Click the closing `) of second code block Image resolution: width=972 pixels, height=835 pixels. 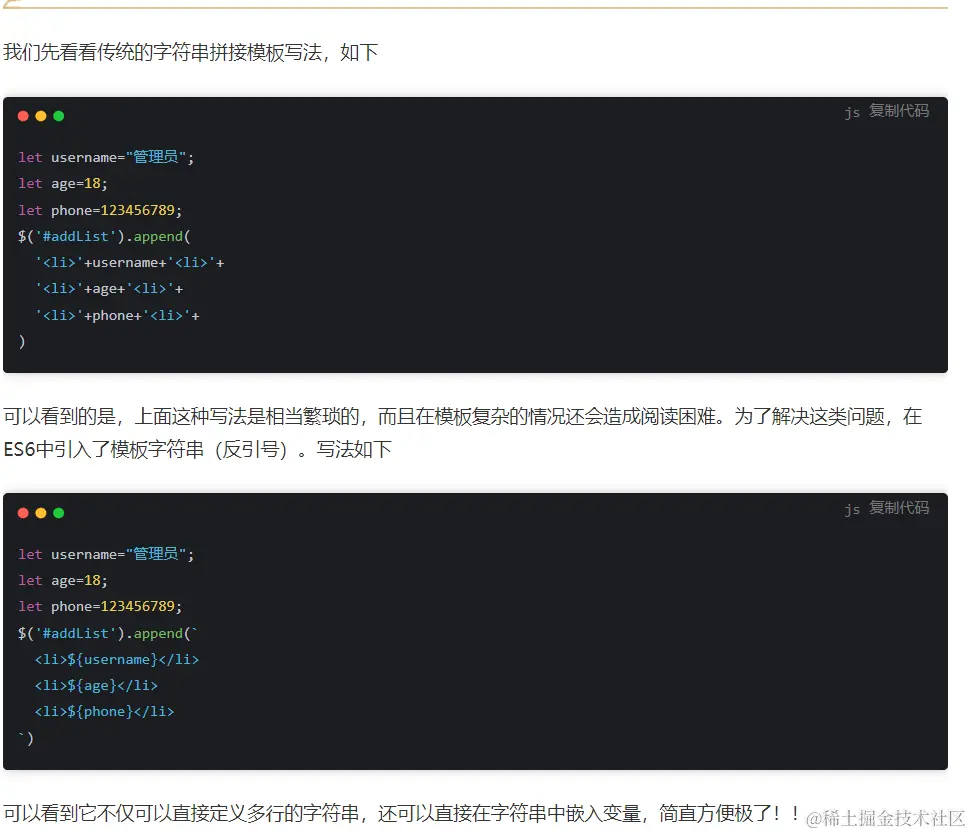[x=26, y=738]
